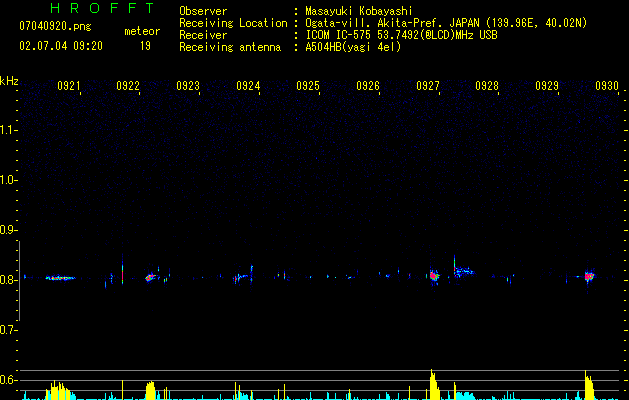
Task: Click the A504HB(yagi 4el) antenna text
Action: pos(353,47)
